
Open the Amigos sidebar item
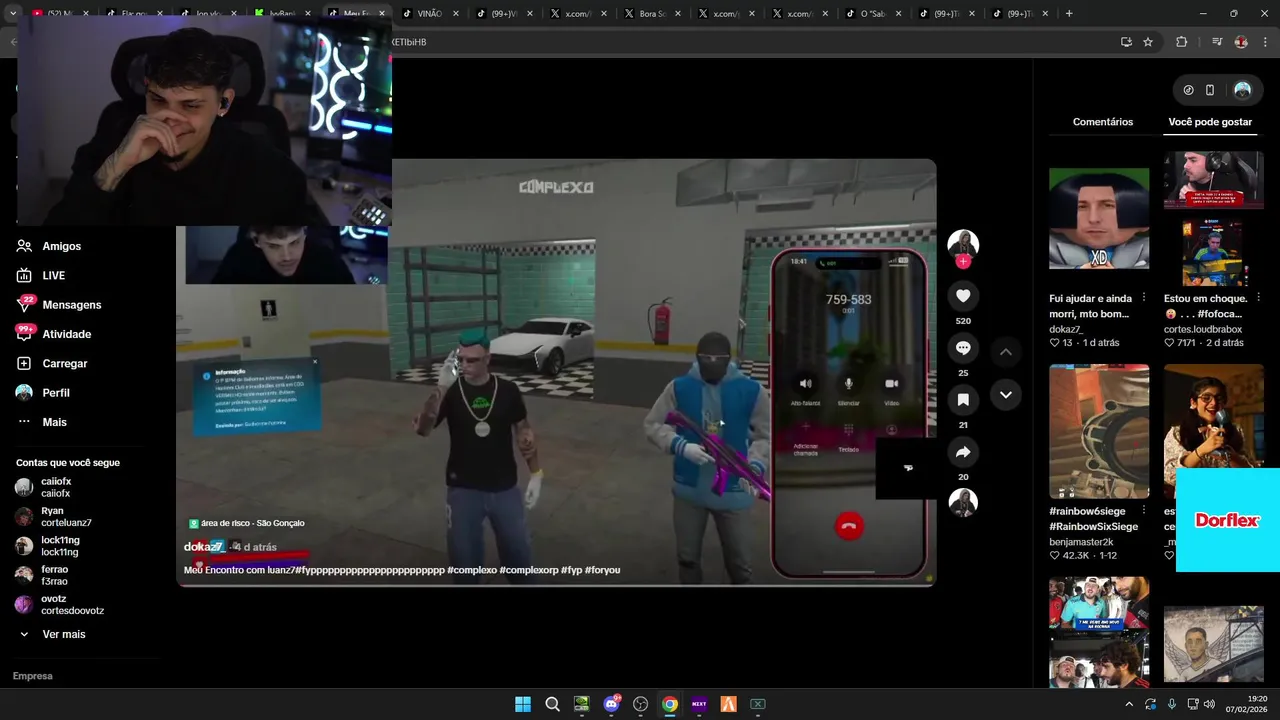61,246
